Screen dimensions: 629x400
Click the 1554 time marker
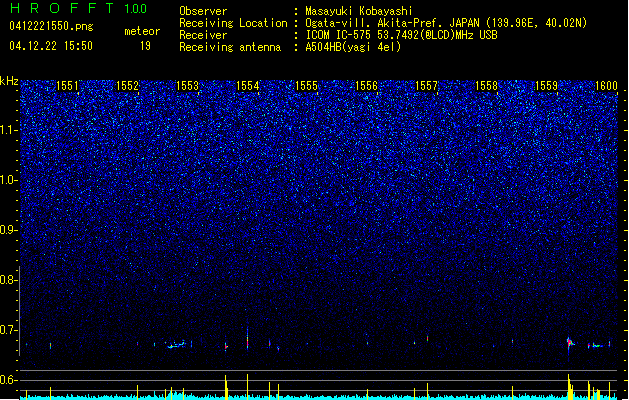click(x=248, y=86)
